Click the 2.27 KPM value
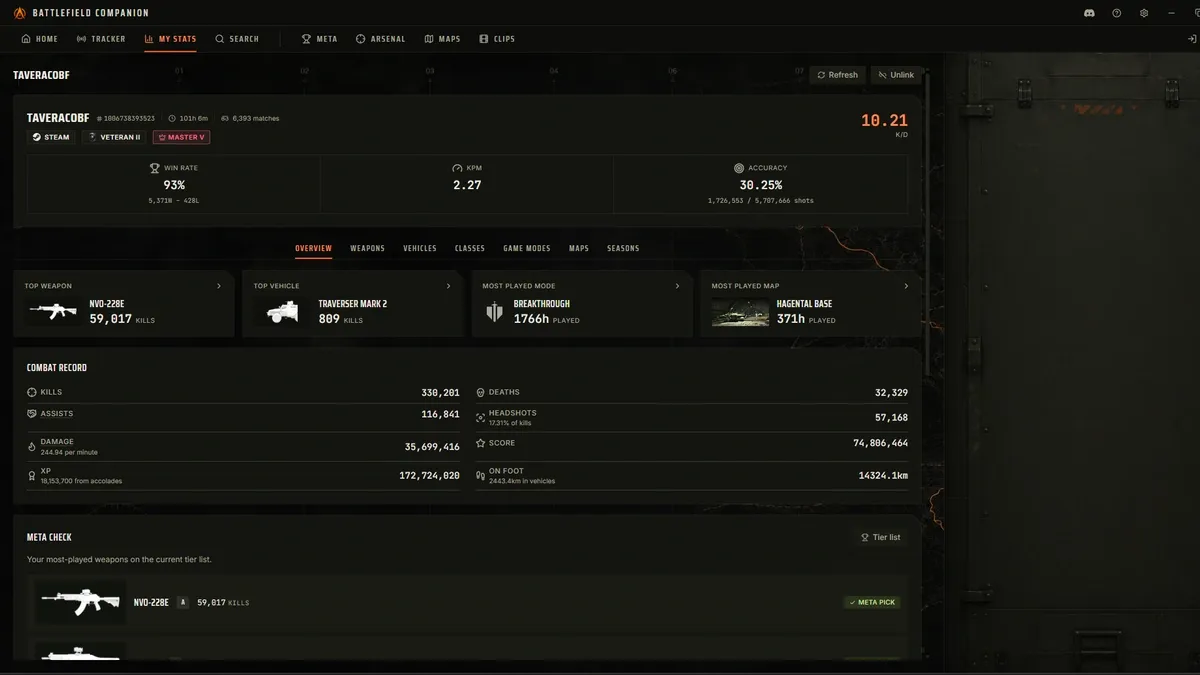This screenshot has width=1200, height=675. [x=467, y=185]
